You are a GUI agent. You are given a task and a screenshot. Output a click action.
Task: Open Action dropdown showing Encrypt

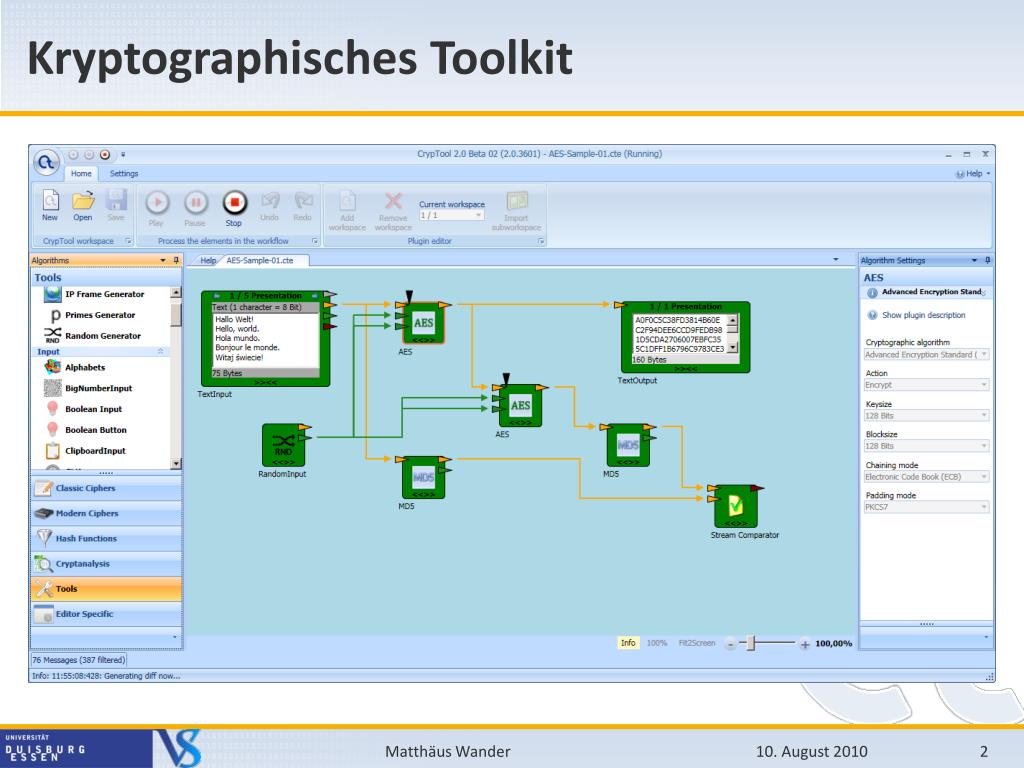tap(926, 385)
